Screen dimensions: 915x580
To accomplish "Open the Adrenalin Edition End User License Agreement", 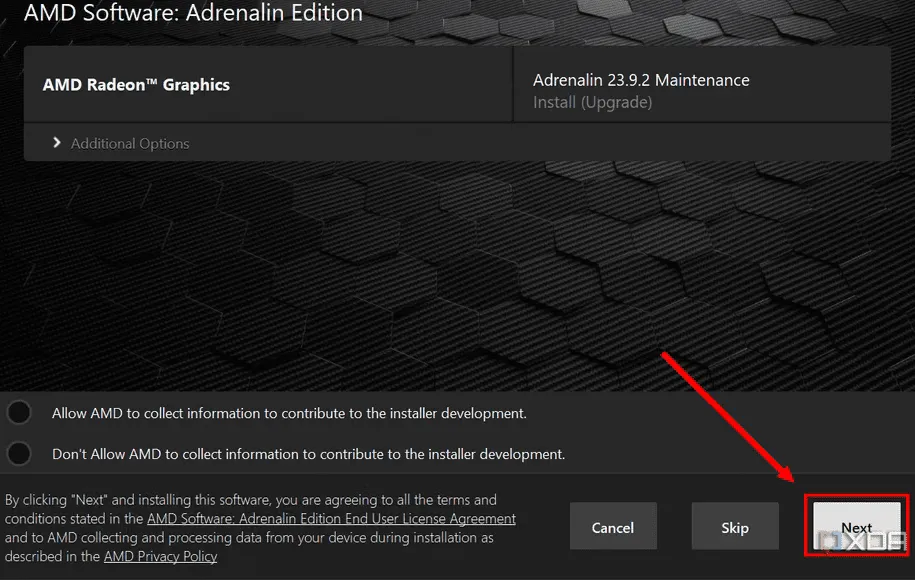I will [x=331, y=518].
